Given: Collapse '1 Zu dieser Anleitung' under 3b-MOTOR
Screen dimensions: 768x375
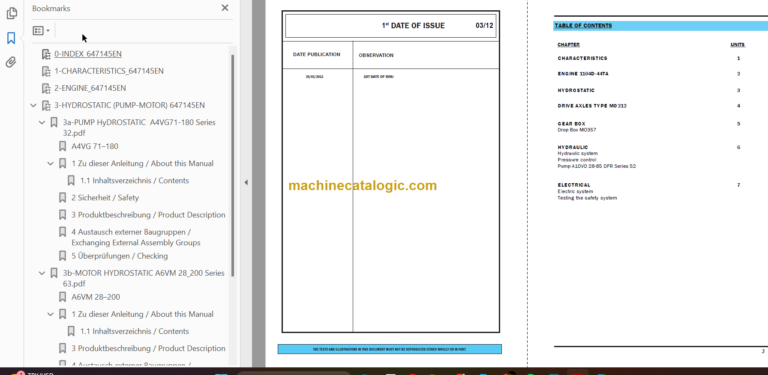Looking at the screenshot, I should pos(51,314).
